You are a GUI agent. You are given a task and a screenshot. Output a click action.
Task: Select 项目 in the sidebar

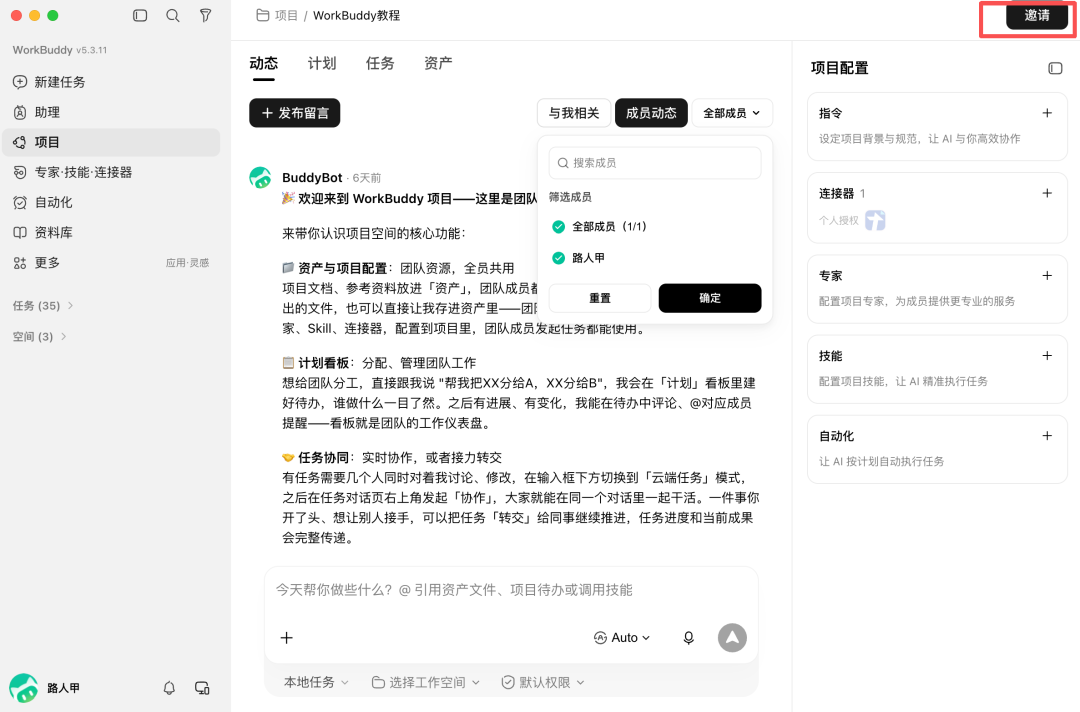[x=110, y=142]
